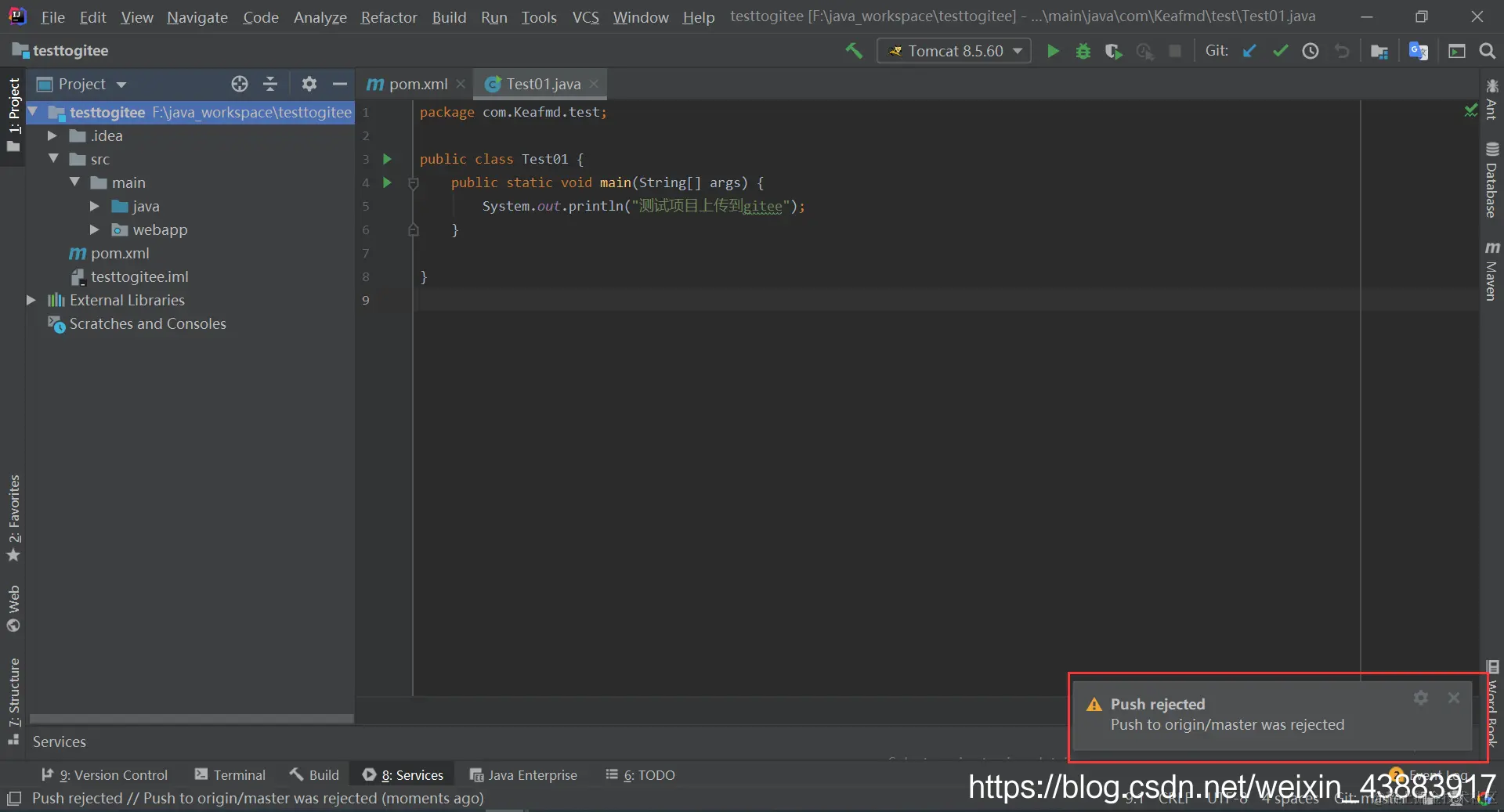Locate opened file in Project panel
Image resolution: width=1504 pixels, height=812 pixels.
[x=240, y=84]
